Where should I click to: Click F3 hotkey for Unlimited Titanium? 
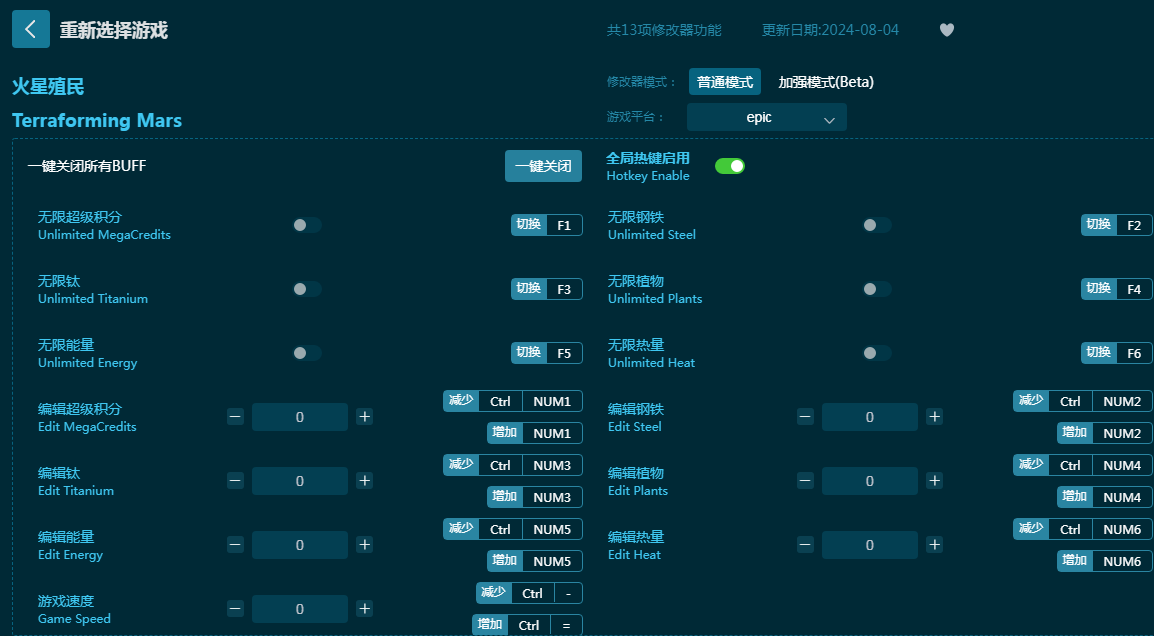click(x=547, y=289)
